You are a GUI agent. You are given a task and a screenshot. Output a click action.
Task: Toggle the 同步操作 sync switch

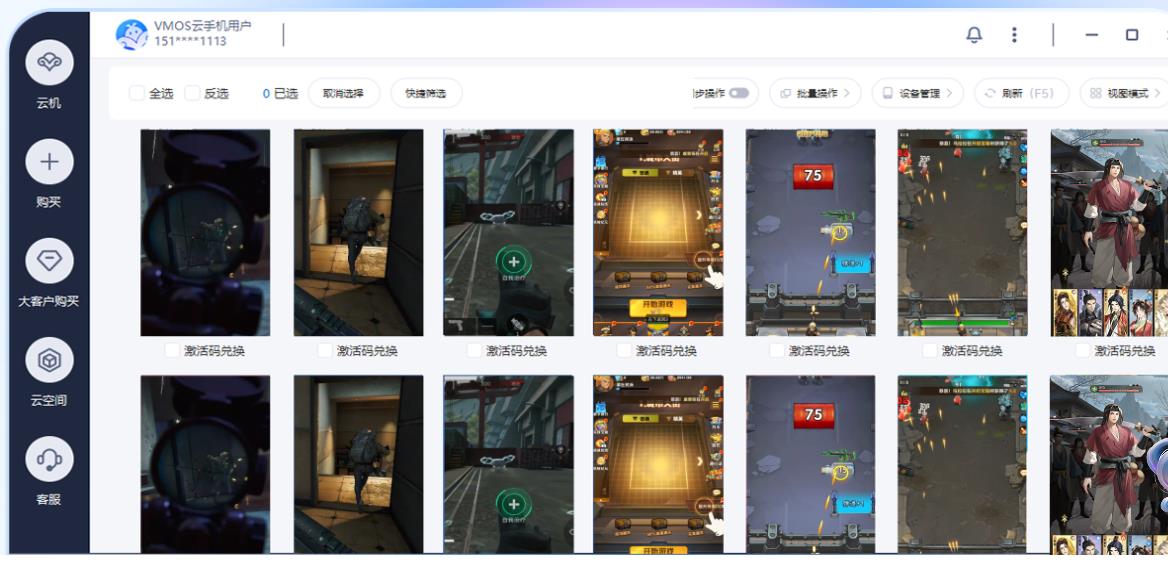pos(740,94)
